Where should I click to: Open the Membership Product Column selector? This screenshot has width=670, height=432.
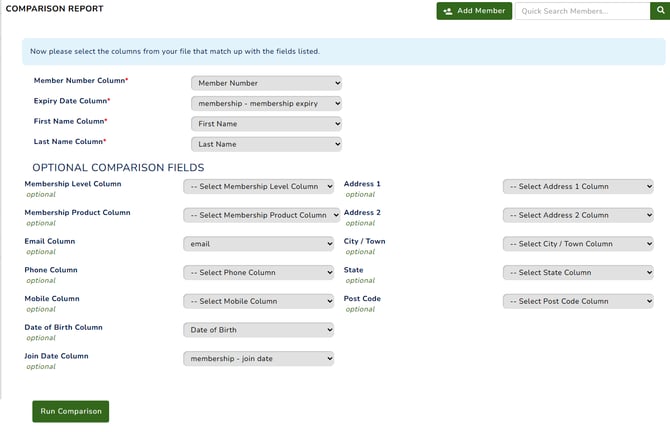tap(258, 215)
